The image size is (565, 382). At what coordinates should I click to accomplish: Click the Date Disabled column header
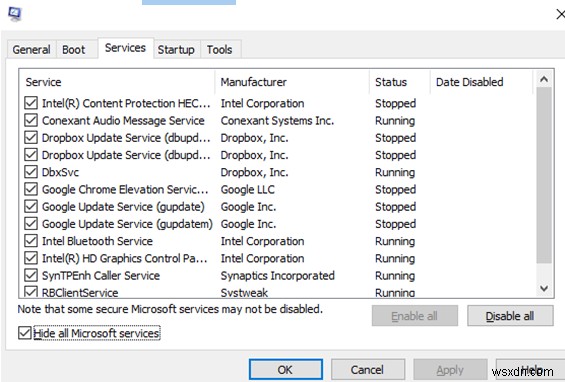(481, 82)
